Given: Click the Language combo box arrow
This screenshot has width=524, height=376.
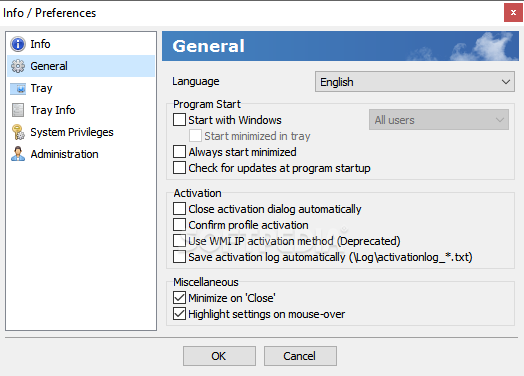Looking at the screenshot, I should coord(506,82).
